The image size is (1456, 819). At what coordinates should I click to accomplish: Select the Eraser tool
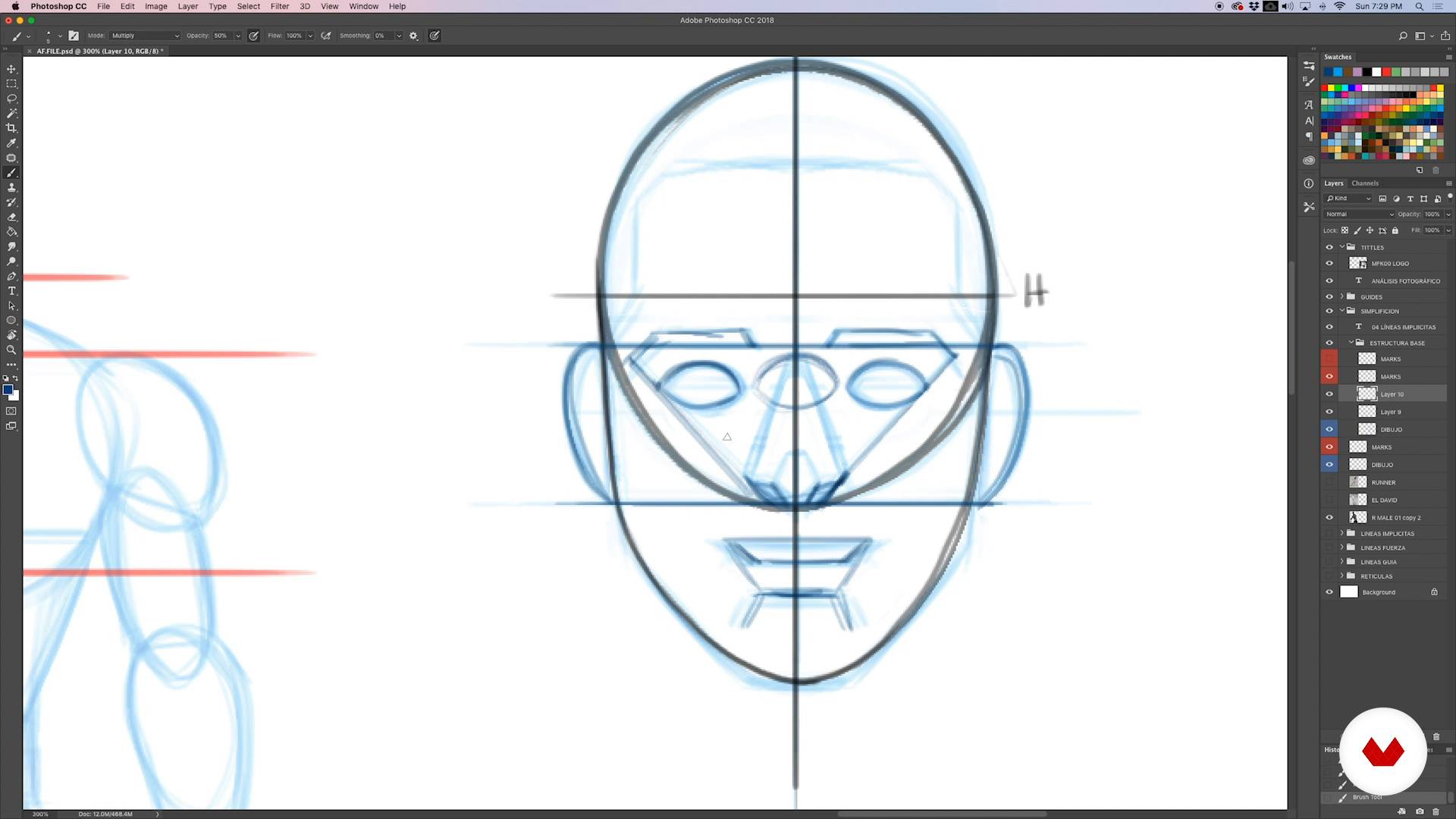pos(11,217)
